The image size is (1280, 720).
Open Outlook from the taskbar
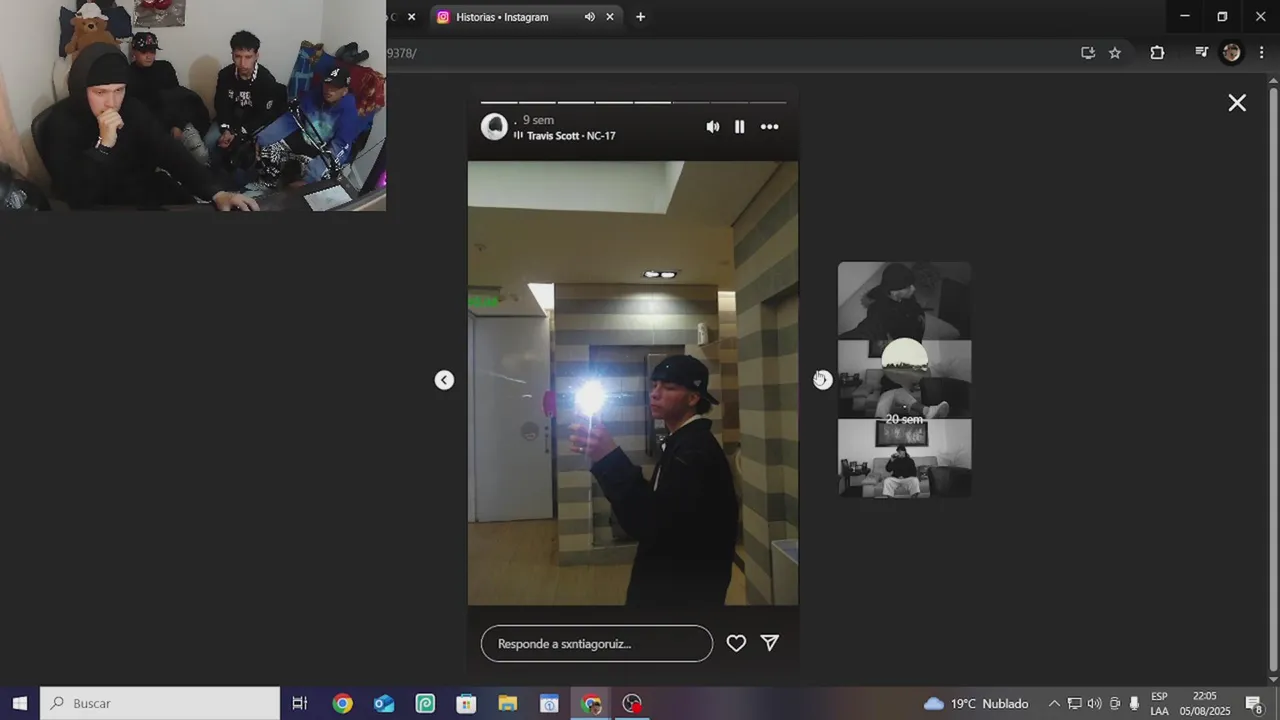point(384,703)
